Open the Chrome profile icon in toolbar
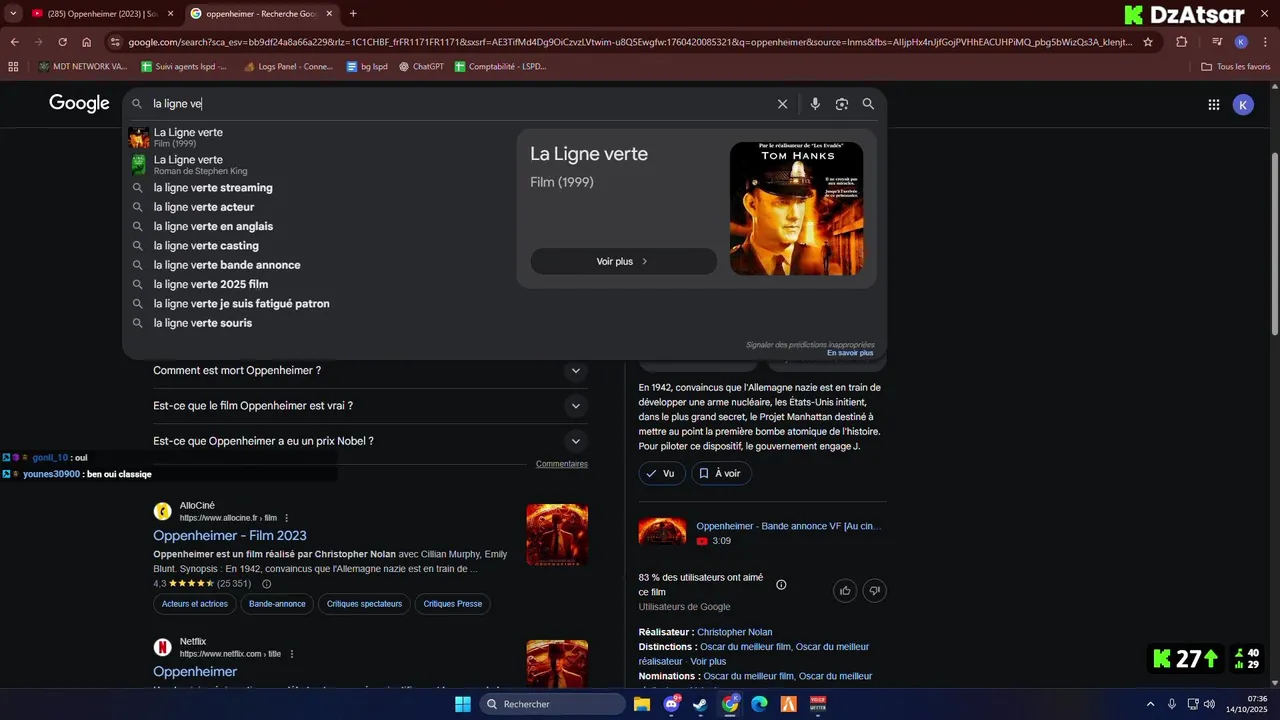The width and height of the screenshot is (1280, 720). tap(1241, 42)
